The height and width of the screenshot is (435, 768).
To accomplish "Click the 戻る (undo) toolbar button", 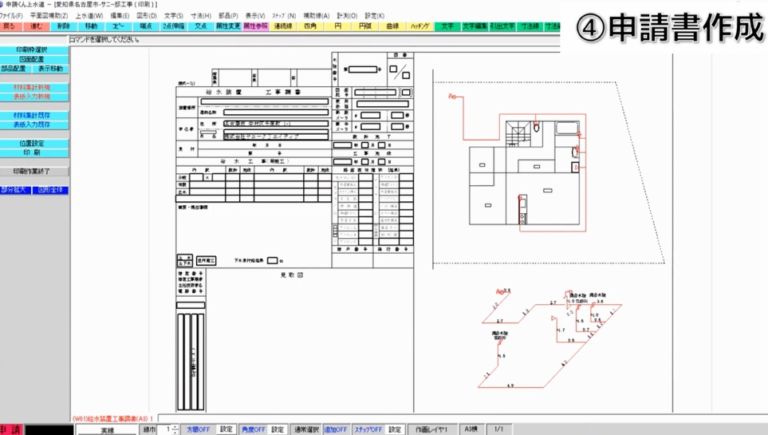I will 12,25.
